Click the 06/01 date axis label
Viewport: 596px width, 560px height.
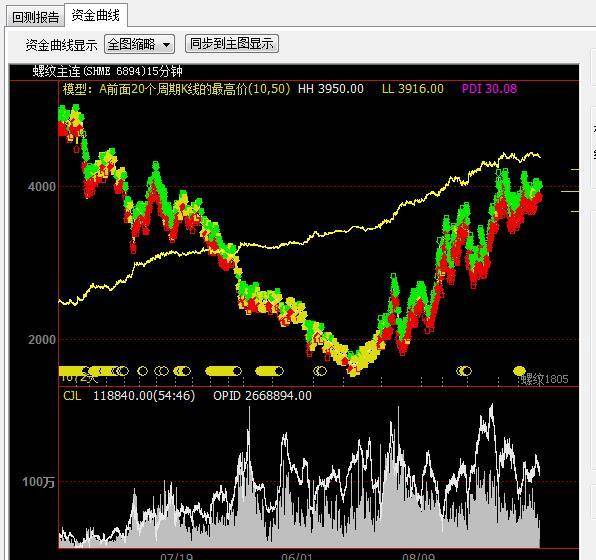coord(297,556)
